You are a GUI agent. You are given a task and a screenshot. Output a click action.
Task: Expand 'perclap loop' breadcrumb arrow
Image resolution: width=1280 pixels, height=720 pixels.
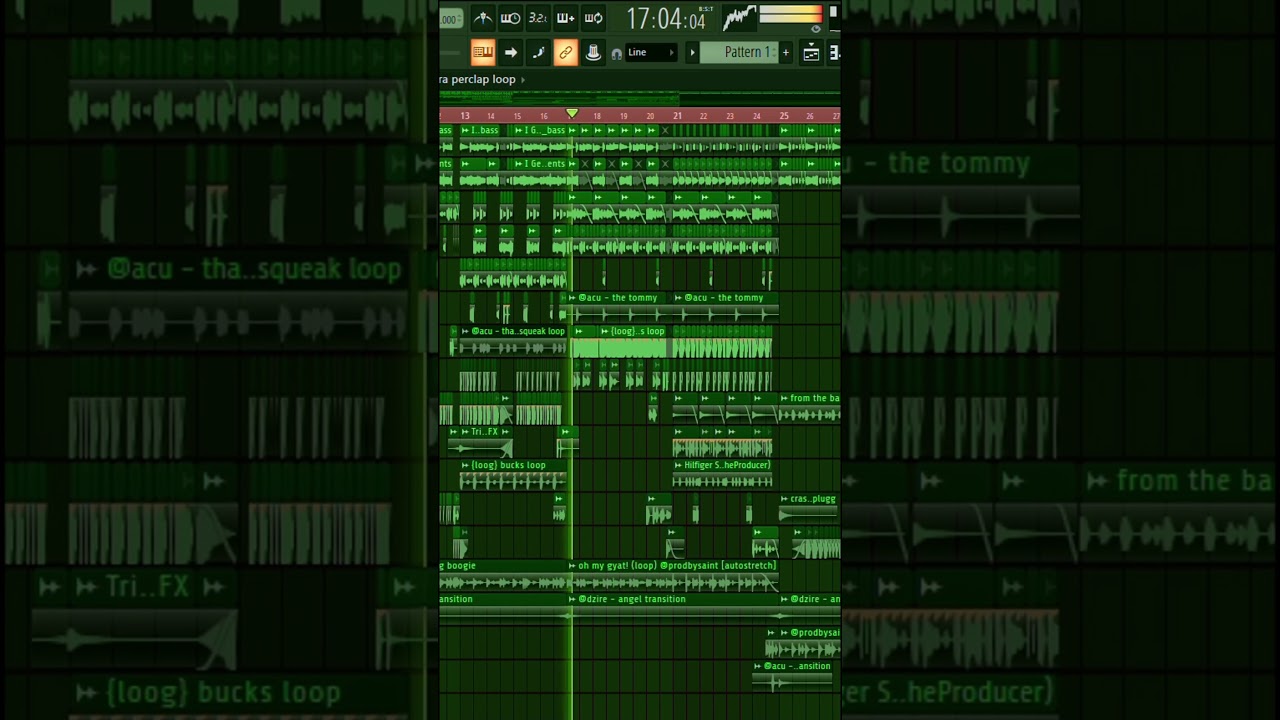522,80
